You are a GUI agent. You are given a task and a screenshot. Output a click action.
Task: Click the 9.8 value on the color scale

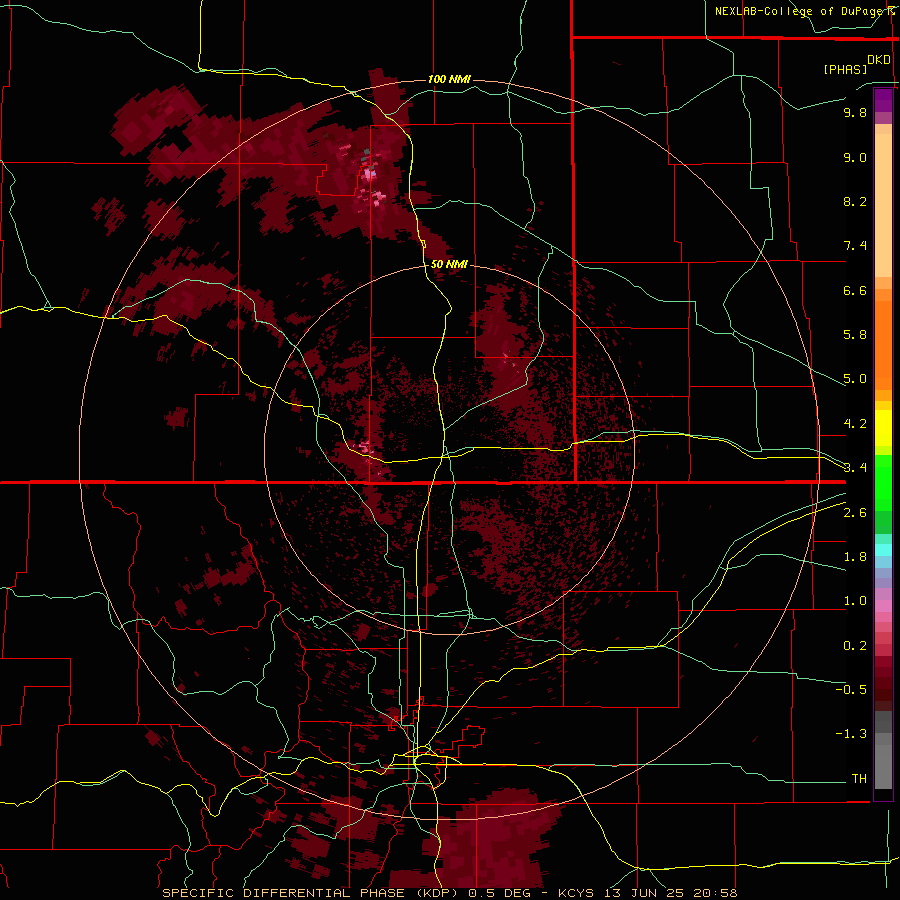pos(855,113)
